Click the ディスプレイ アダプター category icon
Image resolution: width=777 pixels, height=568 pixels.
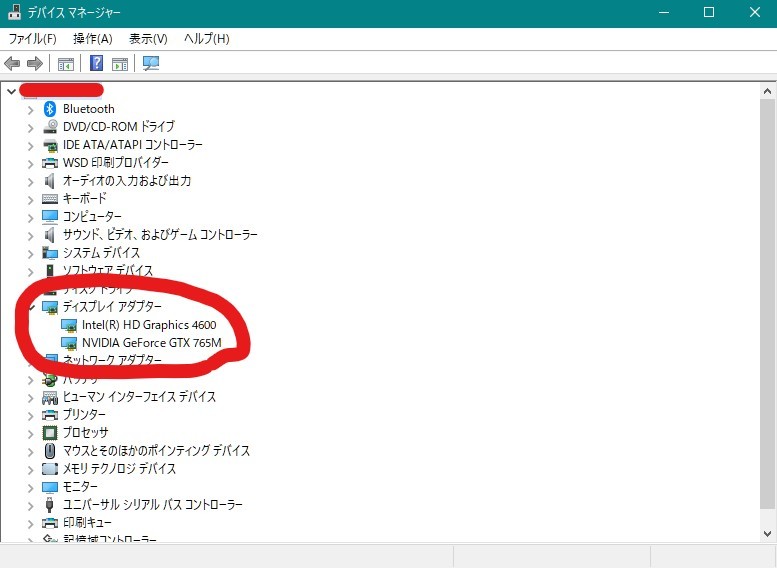50,307
